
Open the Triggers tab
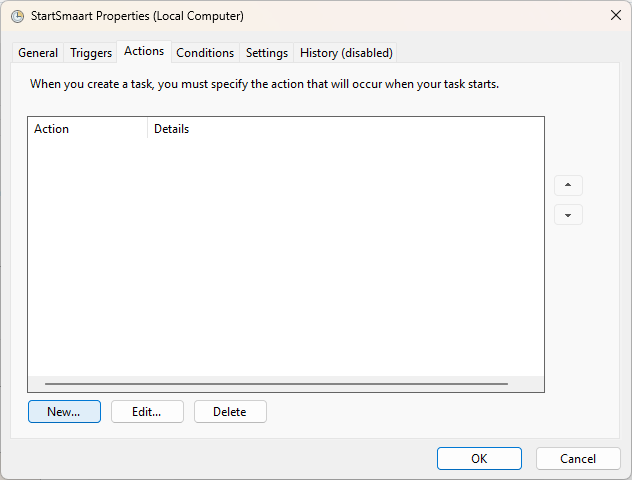[x=91, y=53]
